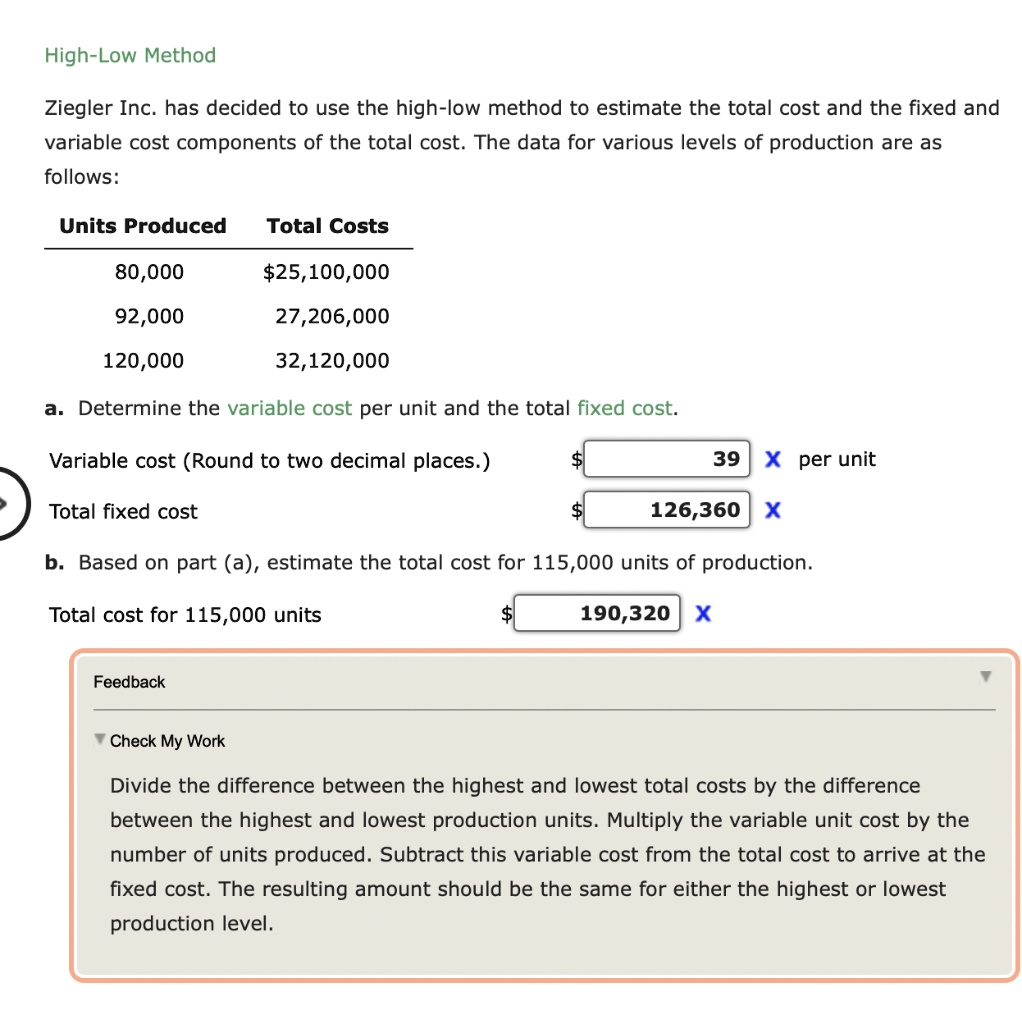
Task: Select the High-Low Method heading
Action: tap(129, 55)
